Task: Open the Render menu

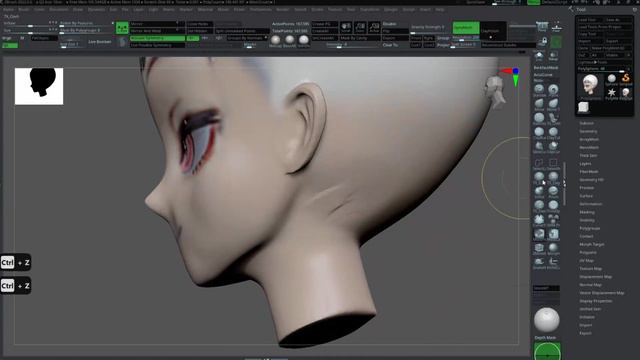Action: (x=282, y=9)
